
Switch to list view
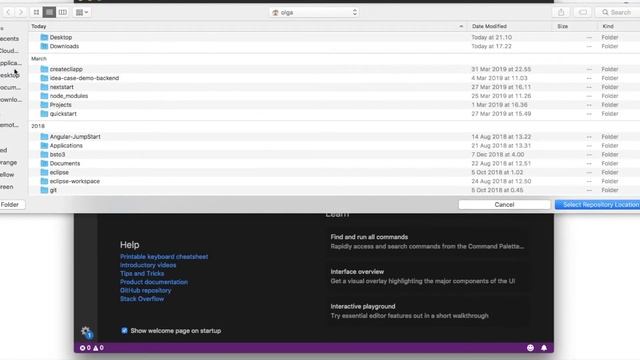pos(49,12)
